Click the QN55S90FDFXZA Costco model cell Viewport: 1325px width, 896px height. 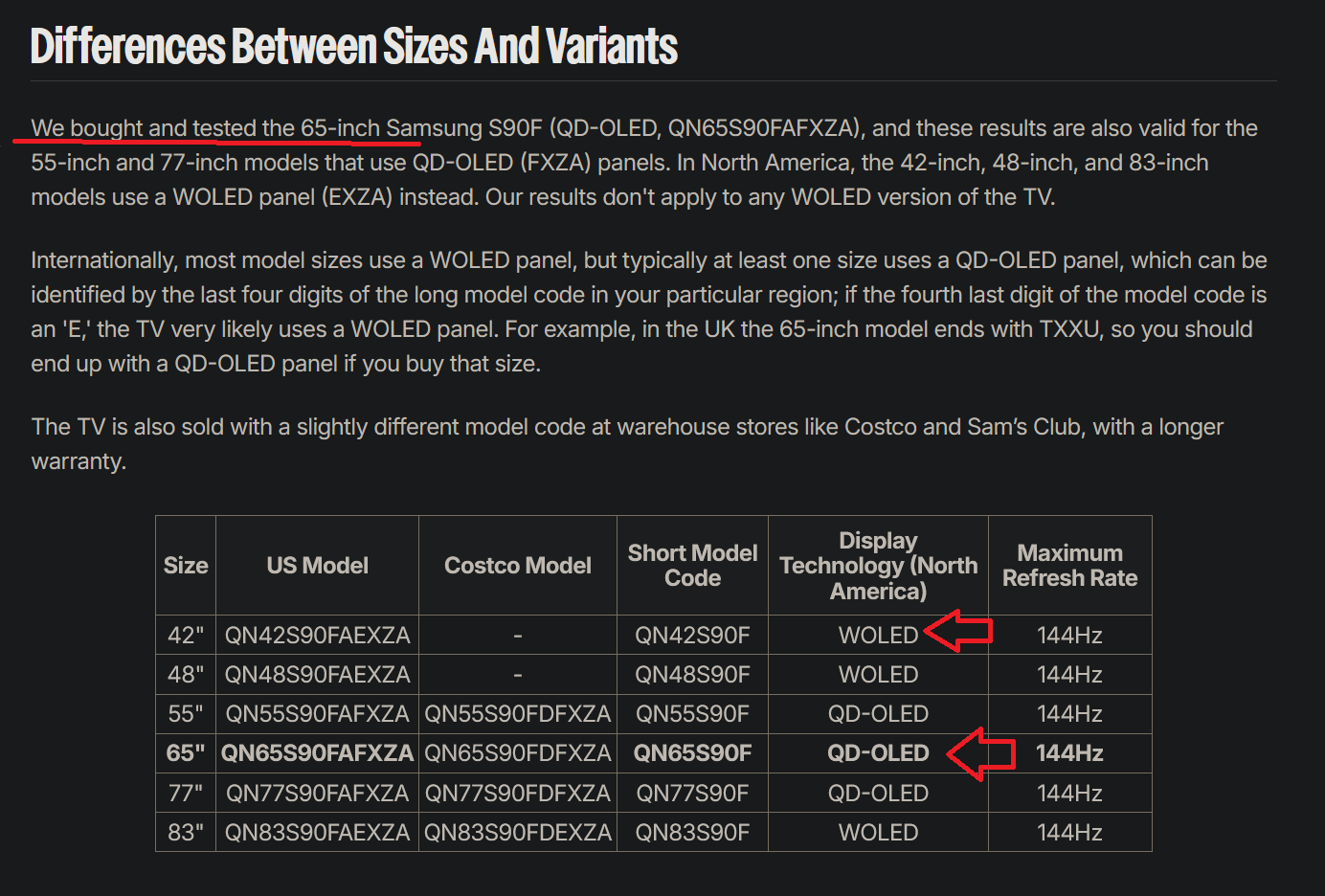click(x=518, y=714)
